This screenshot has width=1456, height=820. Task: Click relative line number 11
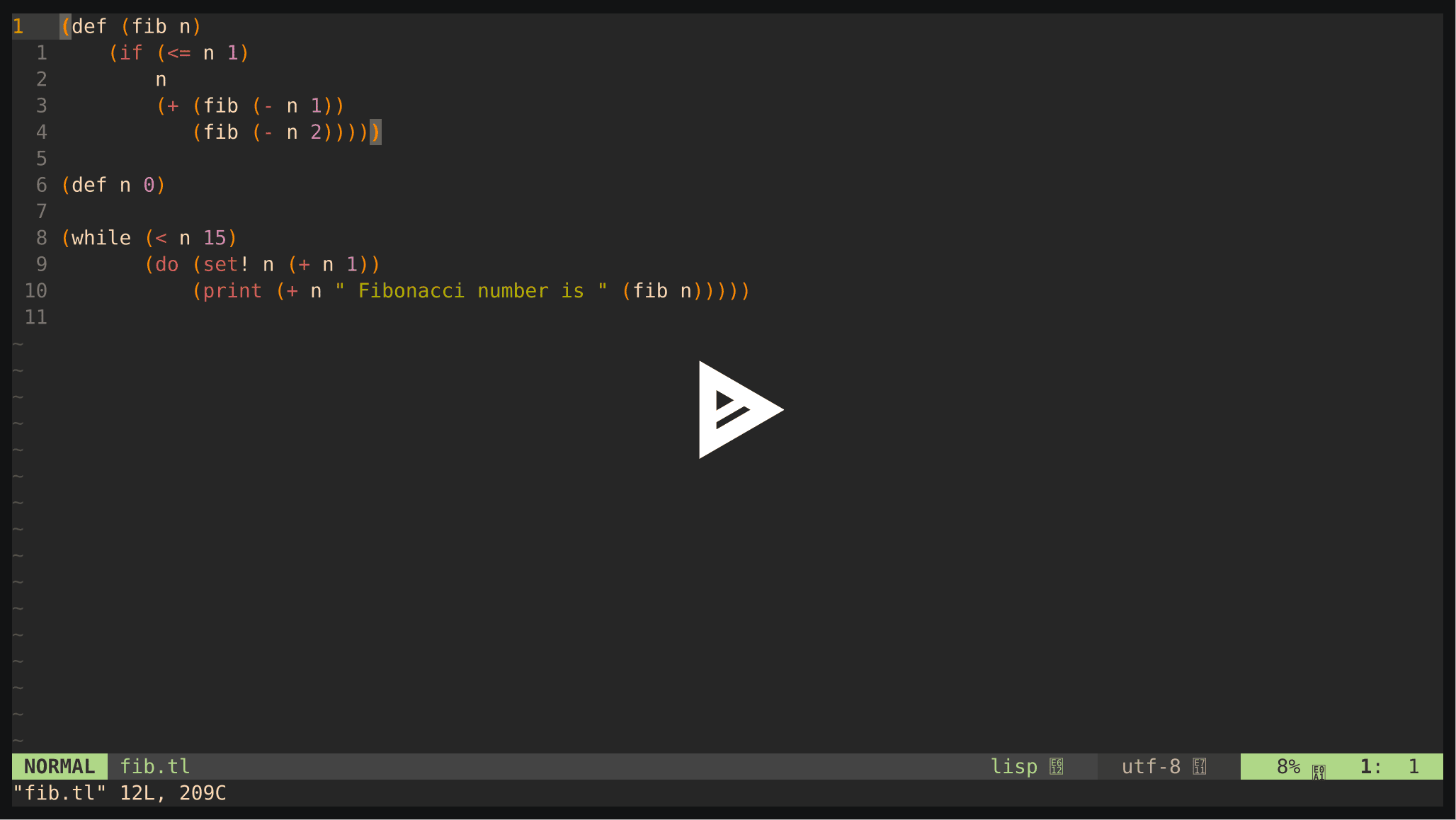tap(36, 317)
